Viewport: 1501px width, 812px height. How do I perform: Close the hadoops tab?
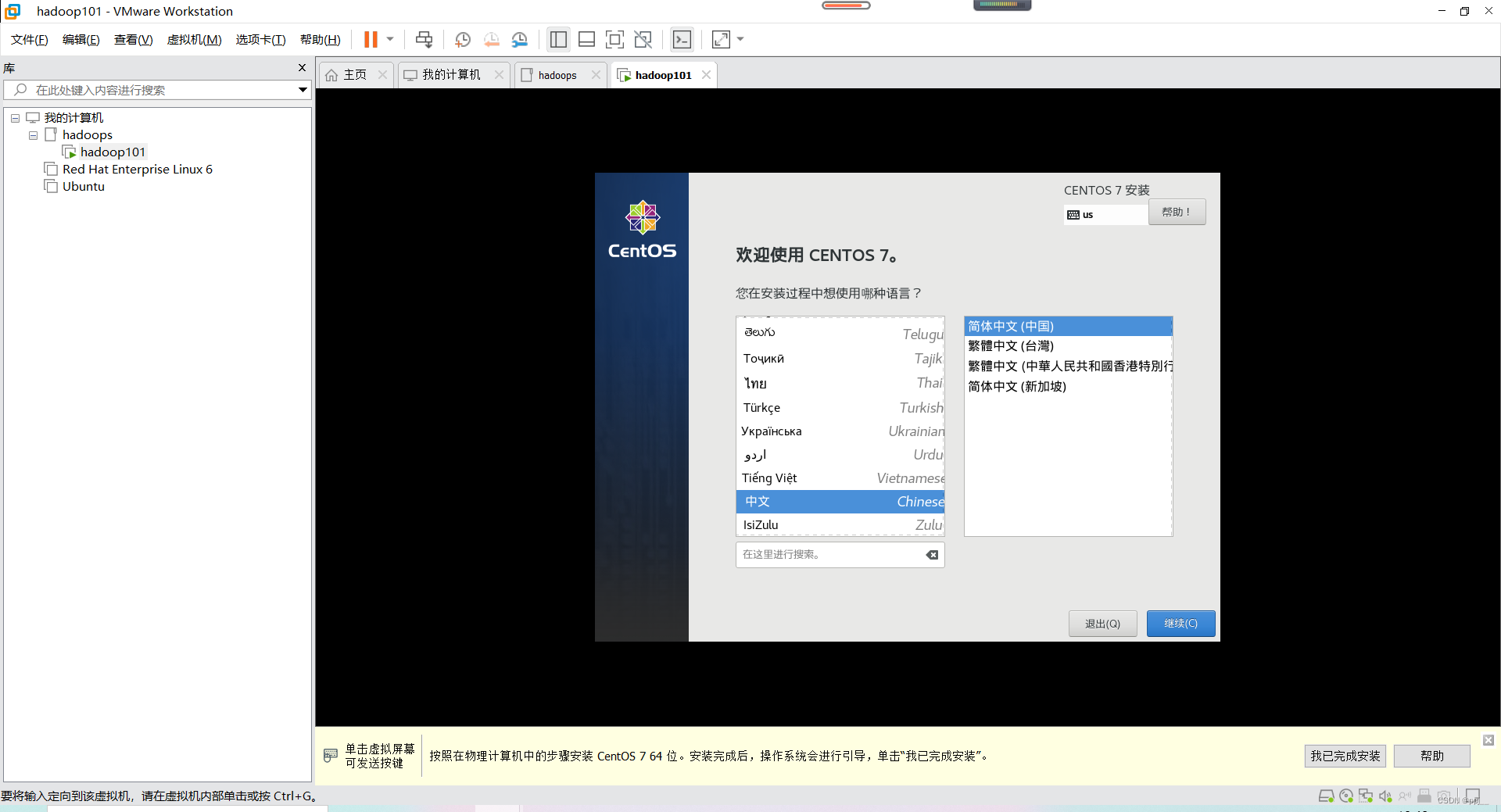(x=596, y=75)
